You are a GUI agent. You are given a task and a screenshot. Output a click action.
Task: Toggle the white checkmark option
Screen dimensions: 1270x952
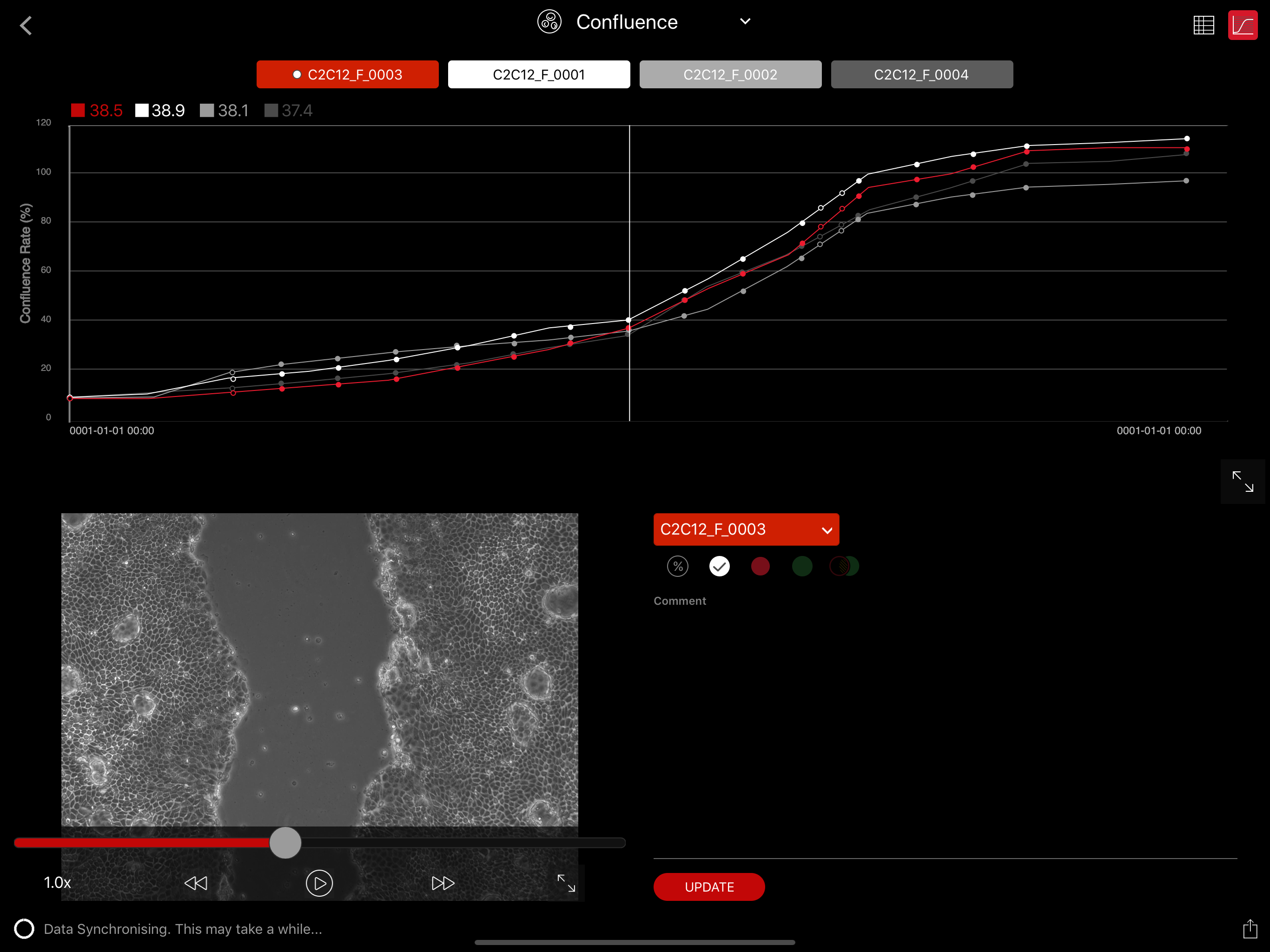[x=719, y=566]
